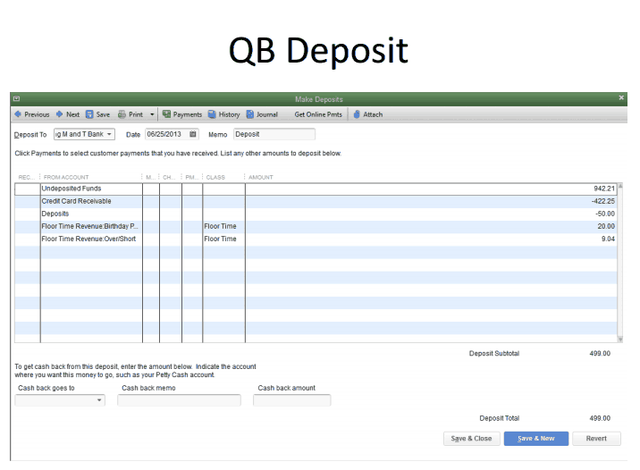Click the Memo field containing Deposit
Screen dimensions: 640x470
click(274, 134)
